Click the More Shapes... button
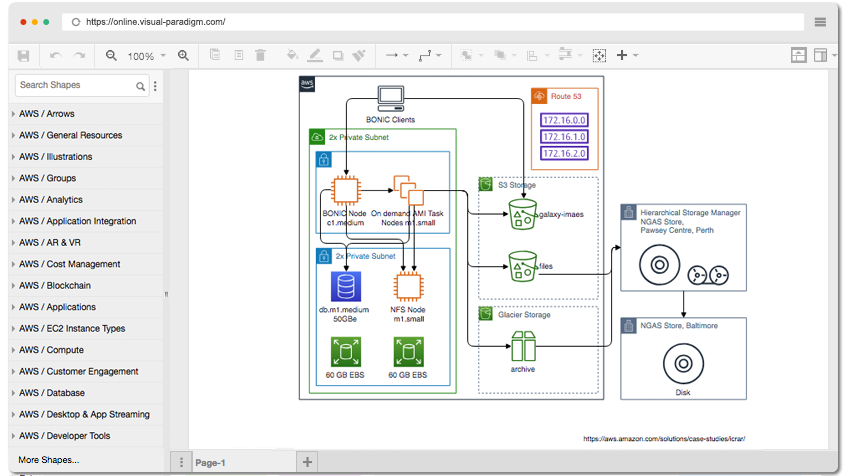 (49, 460)
